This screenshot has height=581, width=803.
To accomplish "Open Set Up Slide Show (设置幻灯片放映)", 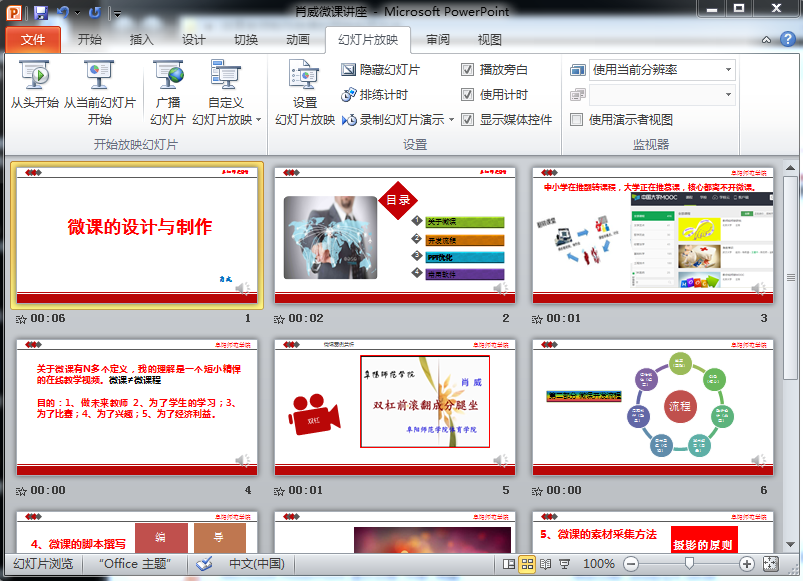I will click(x=305, y=92).
